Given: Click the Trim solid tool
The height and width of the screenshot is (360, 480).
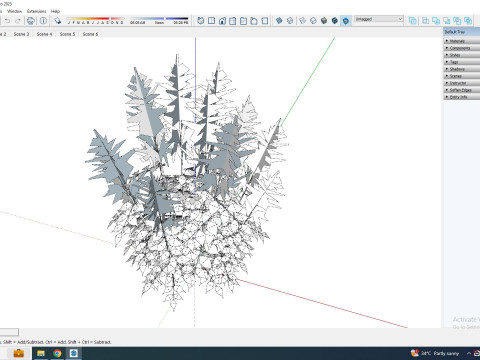Looking at the screenshot, I should coord(457,21).
